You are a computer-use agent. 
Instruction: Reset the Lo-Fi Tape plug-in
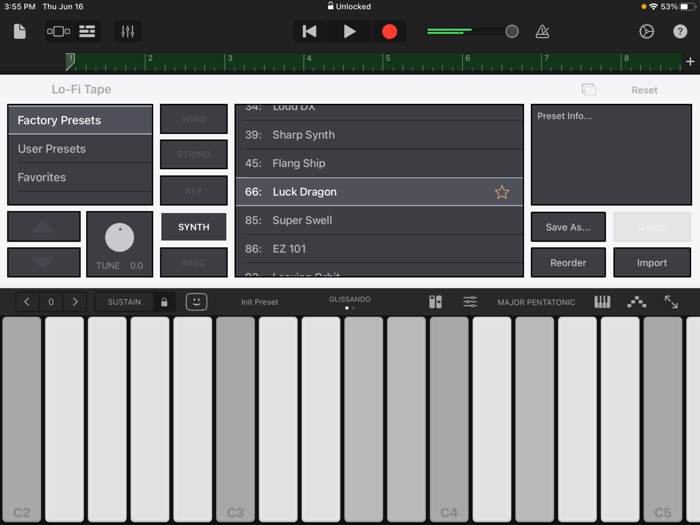644,90
